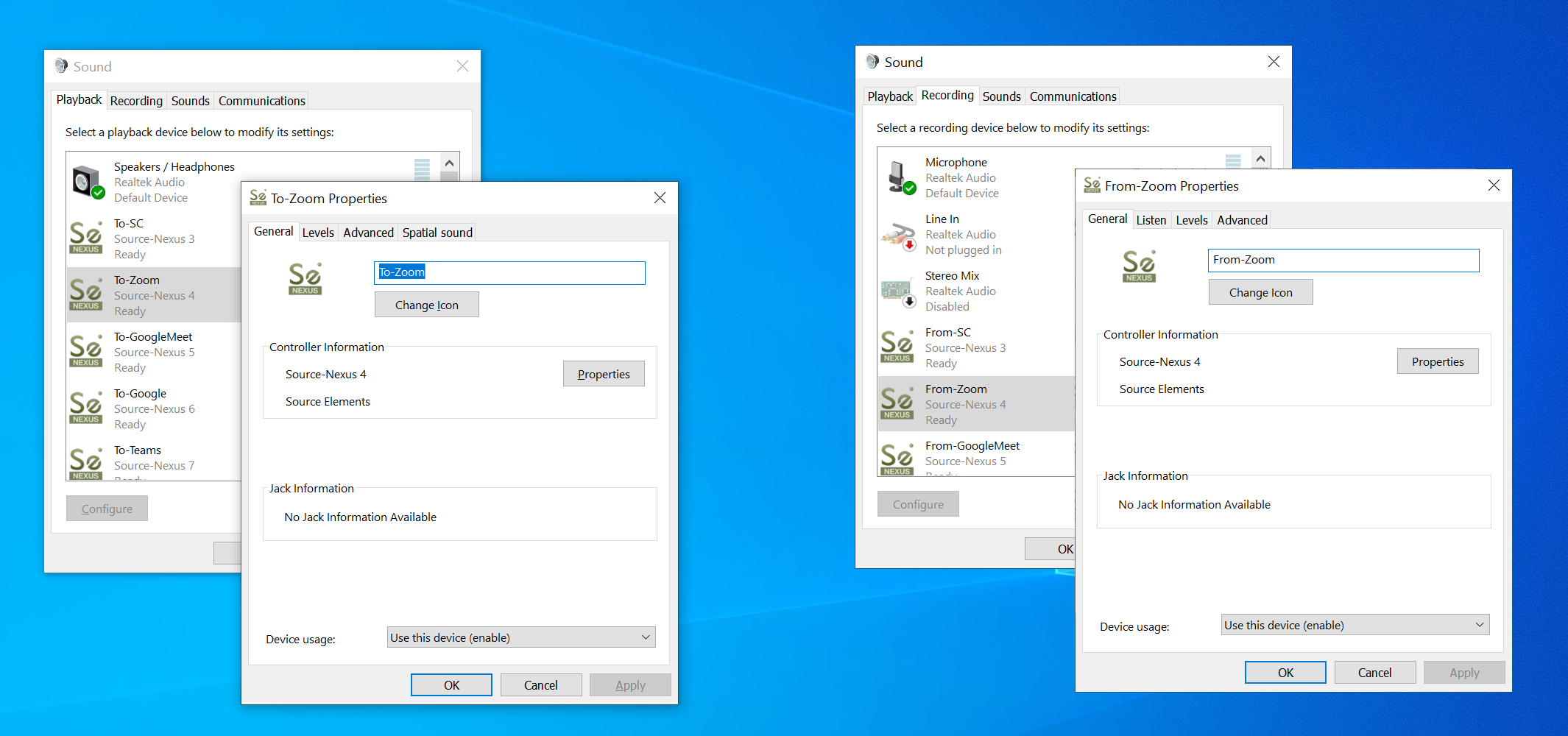Switch to Communications tab in left Sound window
Viewport: 1568px width, 736px height.
pos(261,101)
